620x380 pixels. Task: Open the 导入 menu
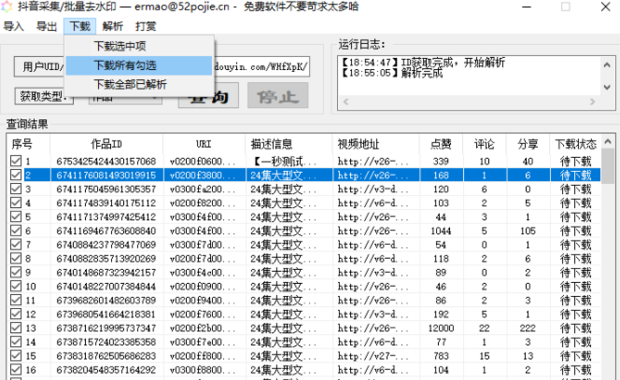tap(13, 26)
